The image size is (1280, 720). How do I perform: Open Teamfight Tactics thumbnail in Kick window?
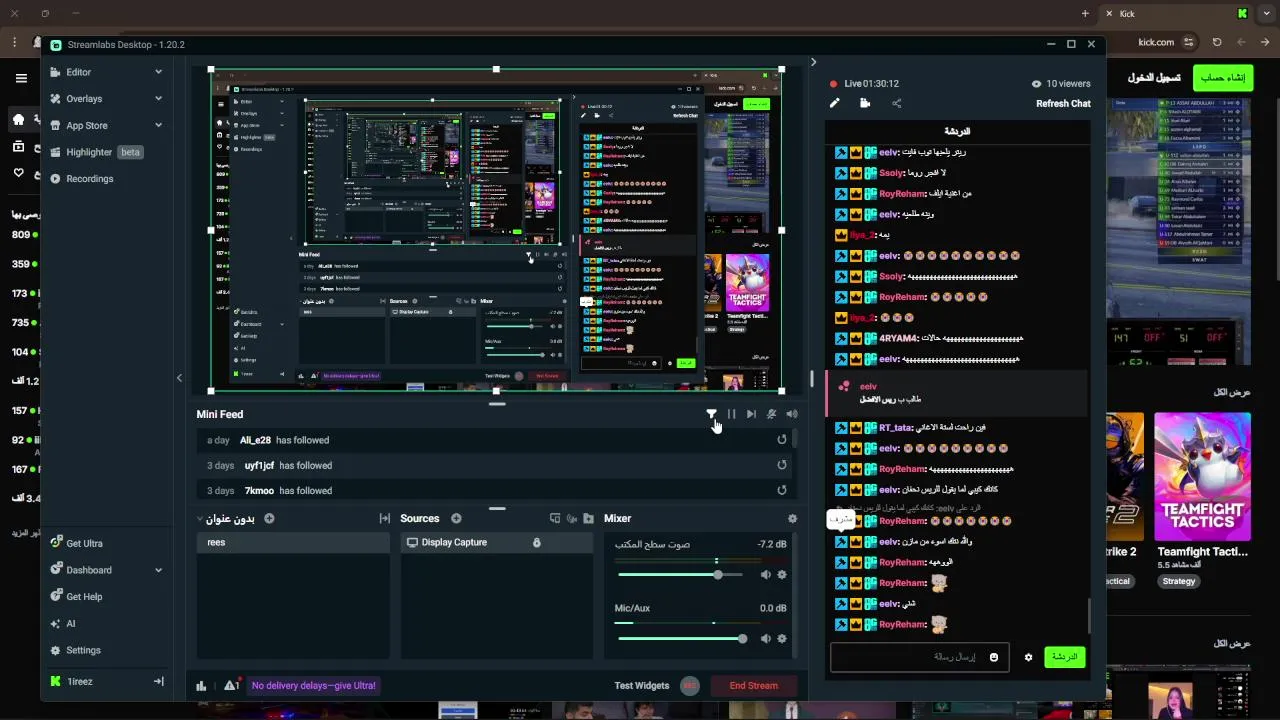coord(1202,476)
